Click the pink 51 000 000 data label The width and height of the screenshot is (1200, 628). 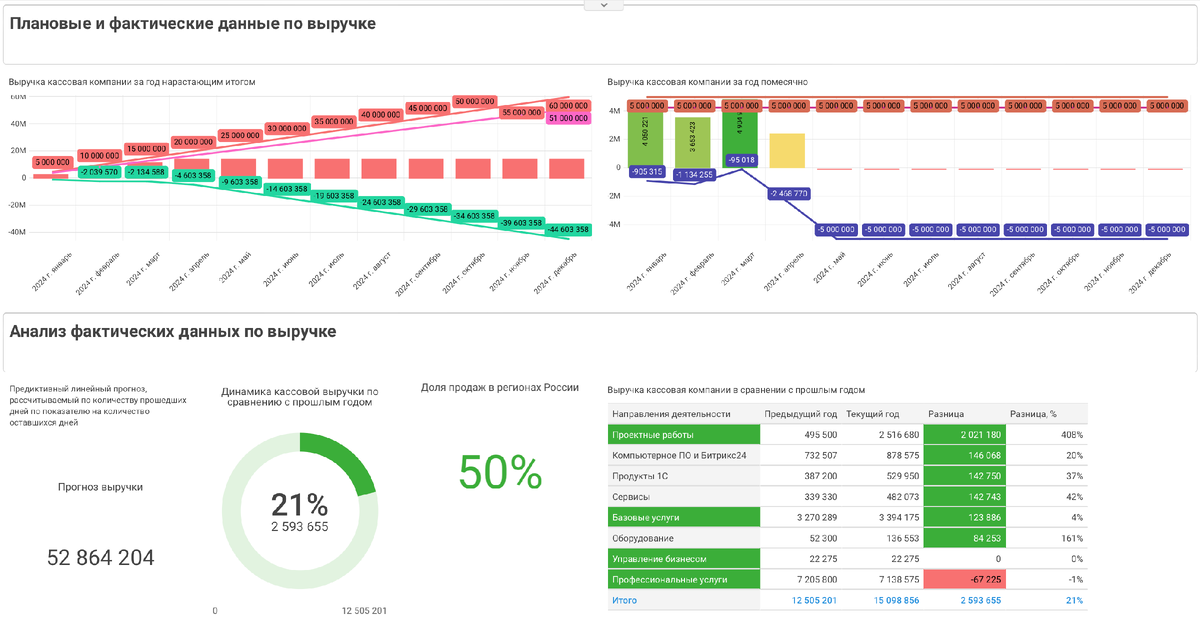pos(569,118)
